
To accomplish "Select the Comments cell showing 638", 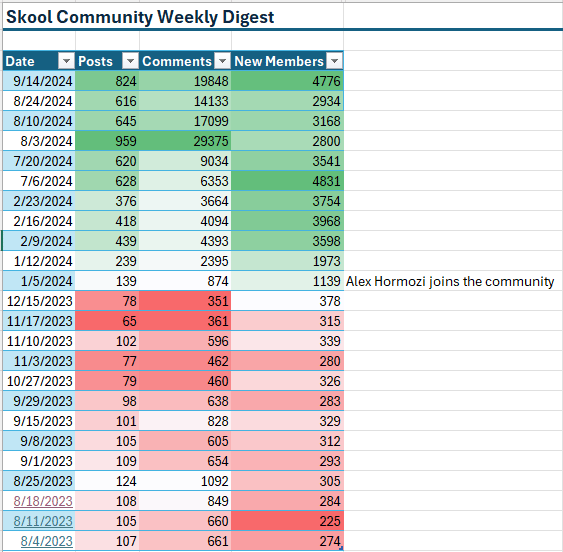I will coord(185,401).
